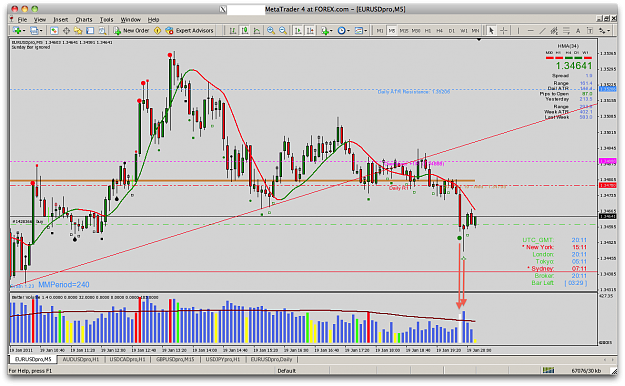Open the Navigator favorites icon
The image size is (625, 386).
click(x=78, y=30)
